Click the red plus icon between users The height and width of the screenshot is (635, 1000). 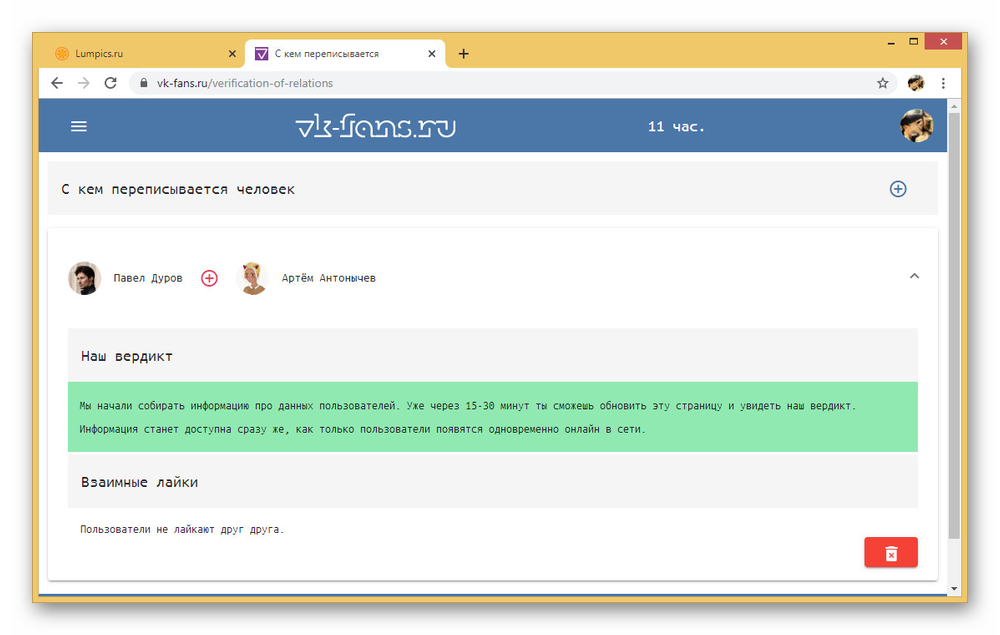point(209,278)
